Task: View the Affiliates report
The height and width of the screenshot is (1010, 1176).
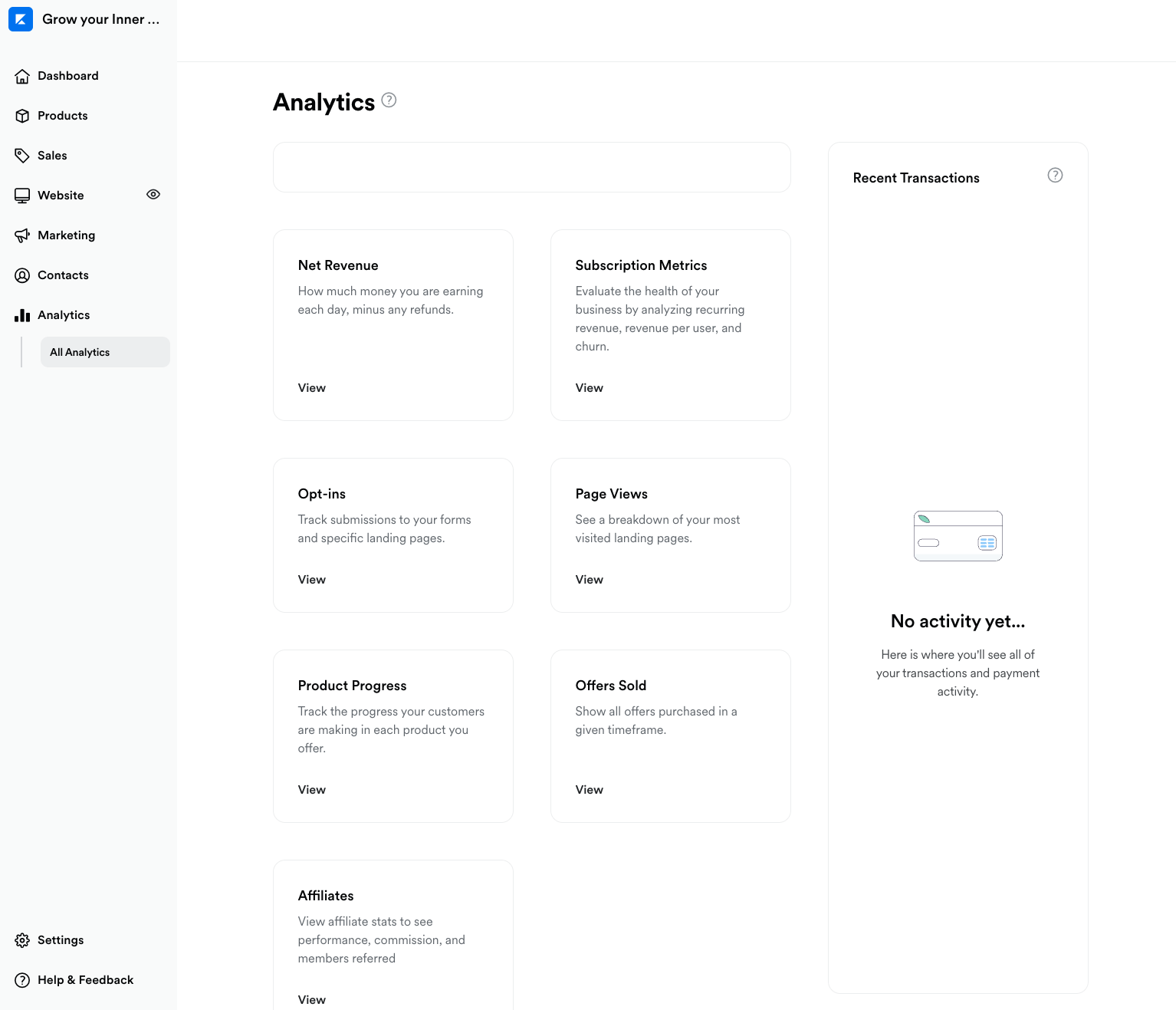Action: pyautogui.click(x=312, y=1000)
